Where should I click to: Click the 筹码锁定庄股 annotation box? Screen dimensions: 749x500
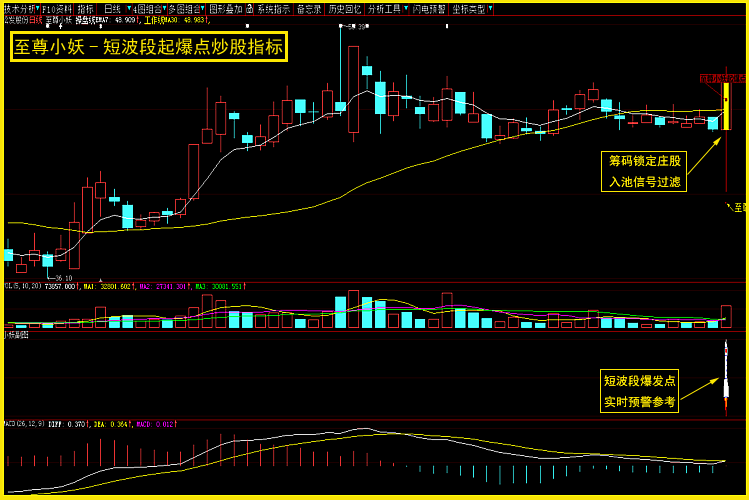click(645, 171)
